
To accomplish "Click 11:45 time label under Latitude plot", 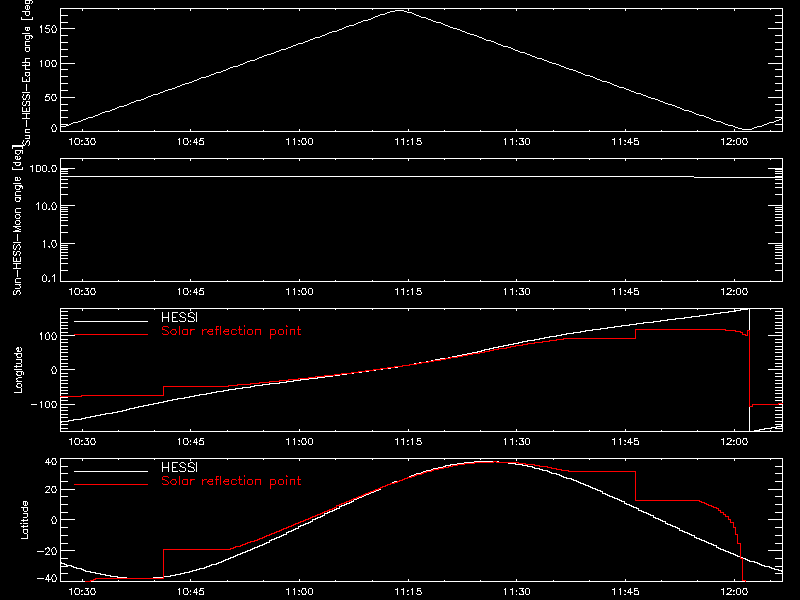I will (x=626, y=592).
